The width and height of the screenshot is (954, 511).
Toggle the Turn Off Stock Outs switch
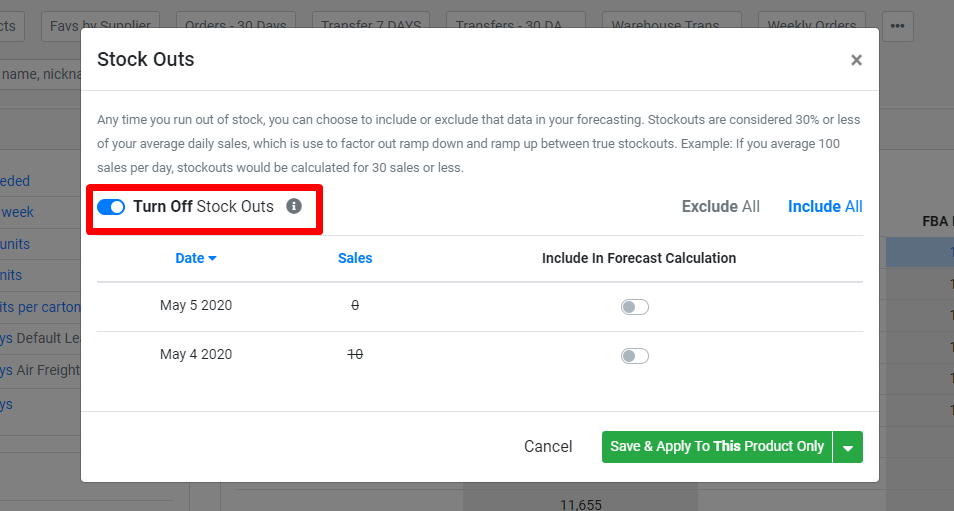coord(111,207)
